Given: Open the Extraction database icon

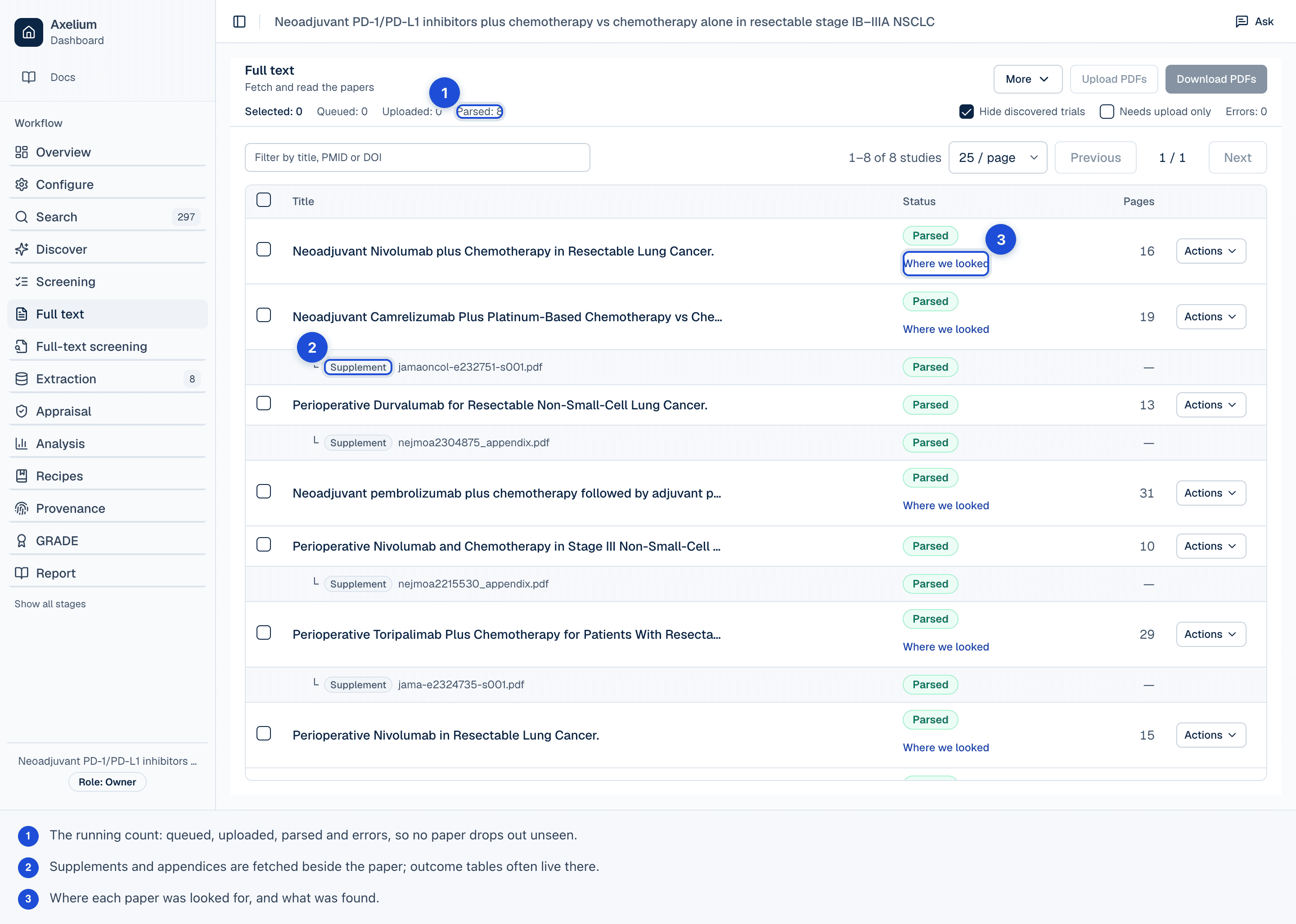Looking at the screenshot, I should point(22,379).
